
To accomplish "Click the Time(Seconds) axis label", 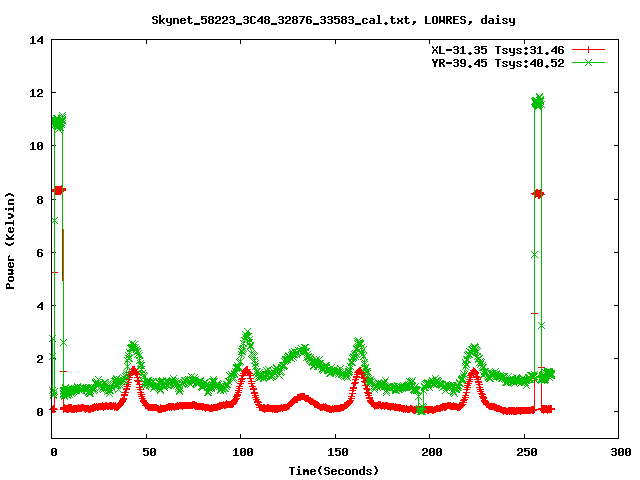I will coord(334,471).
